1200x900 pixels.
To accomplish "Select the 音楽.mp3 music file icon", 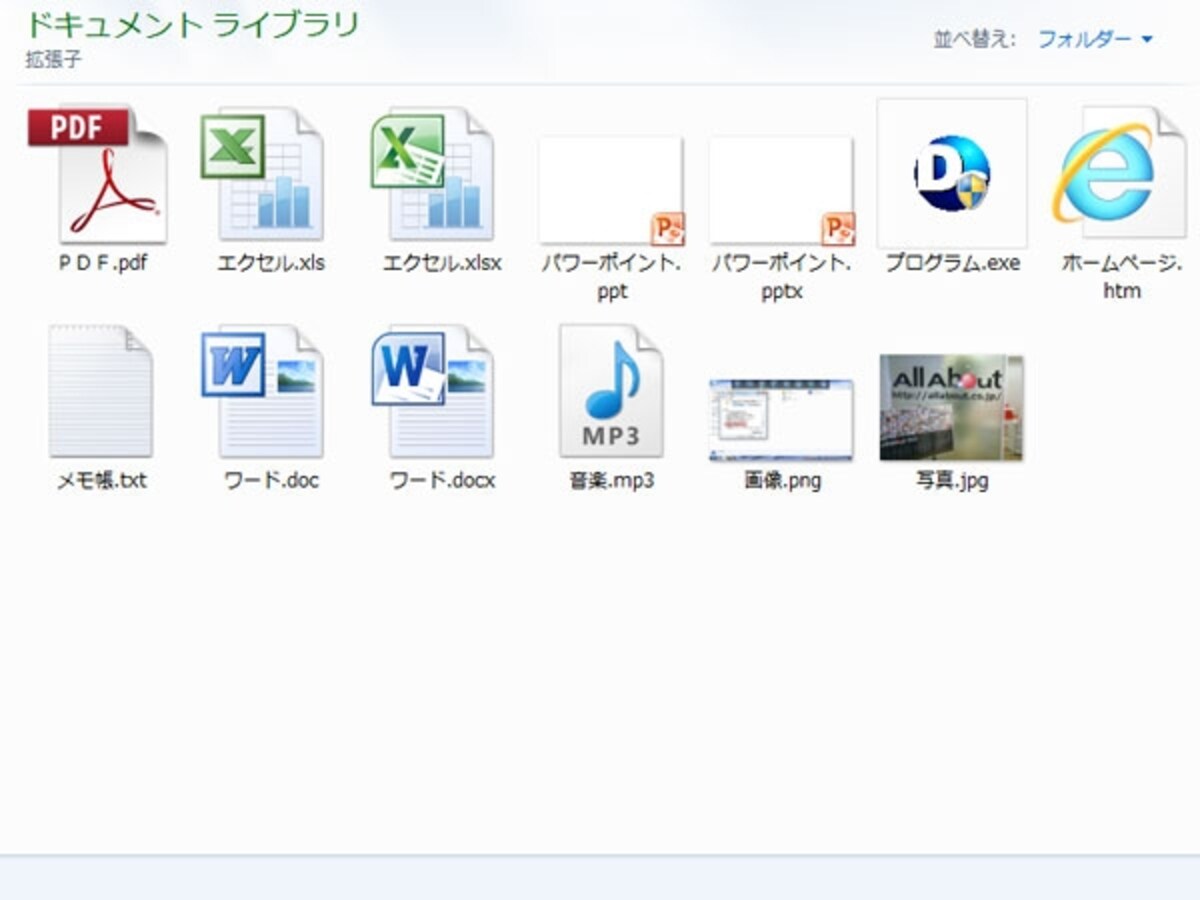I will coord(611,391).
